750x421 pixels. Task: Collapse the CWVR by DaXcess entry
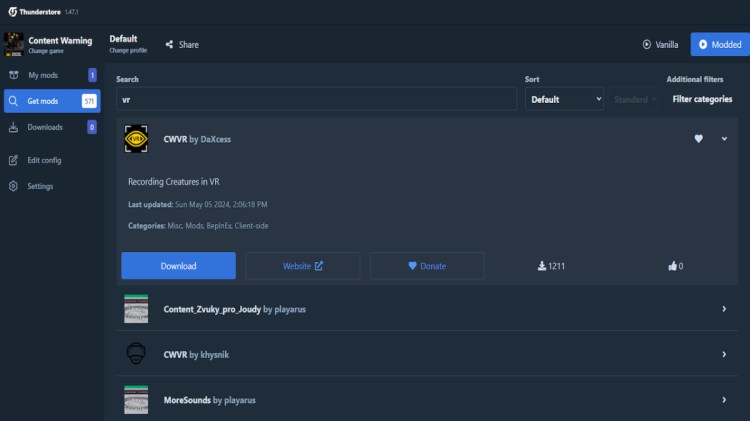point(724,139)
